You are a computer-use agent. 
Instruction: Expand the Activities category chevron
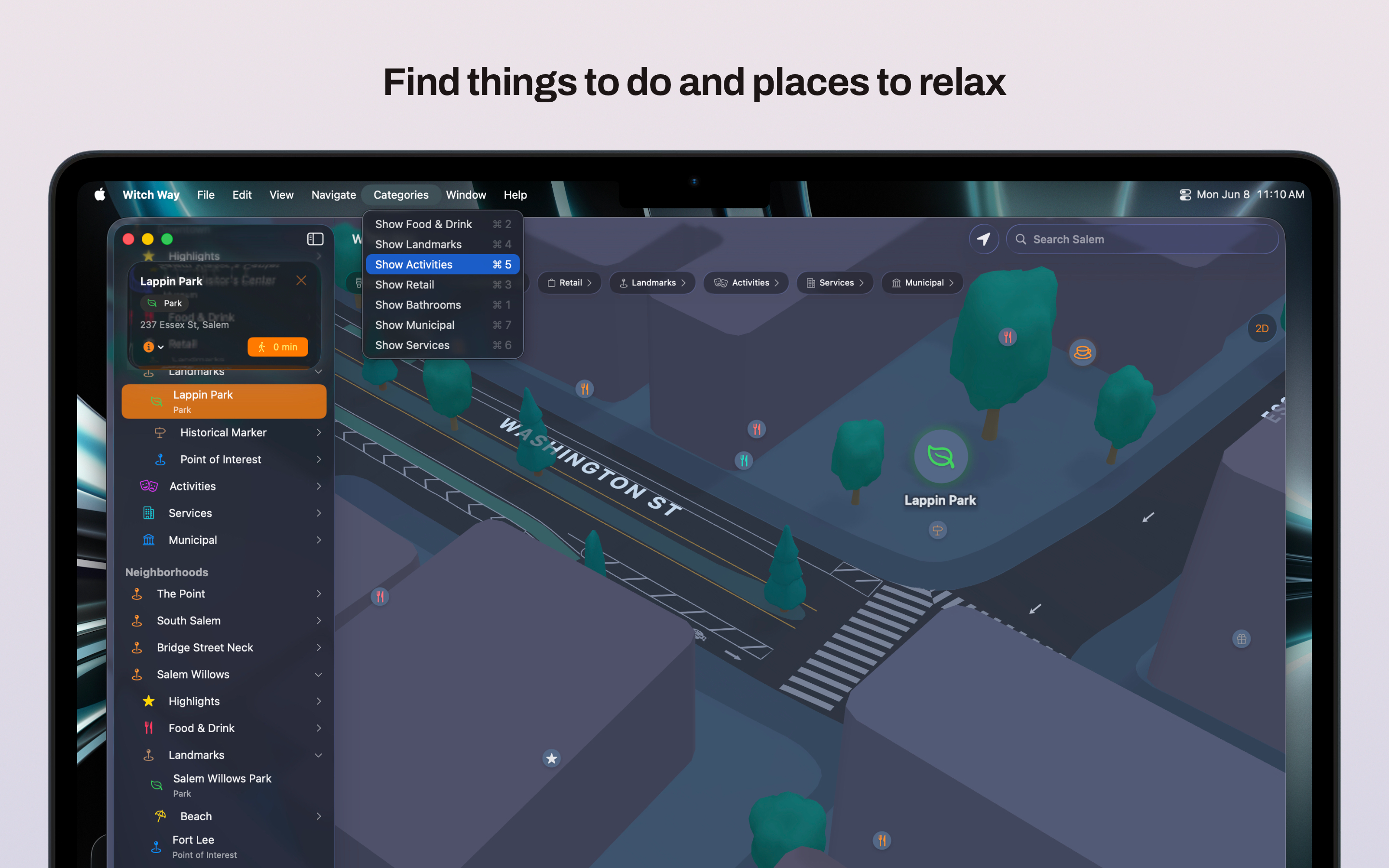pyautogui.click(x=318, y=486)
